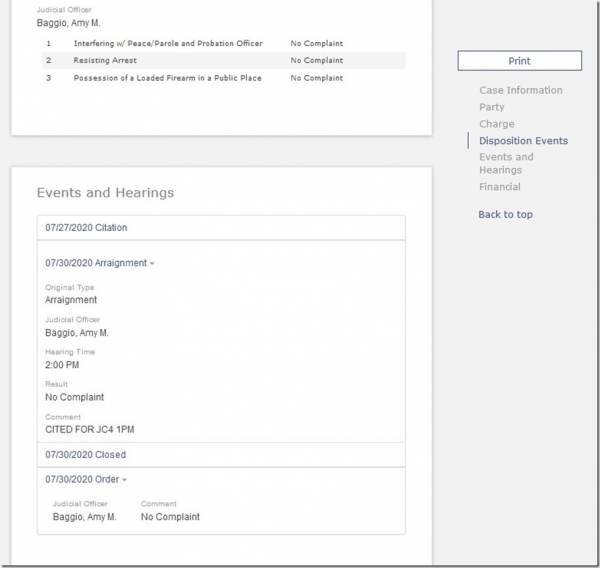
Task: Click the Print button
Action: pyautogui.click(x=519, y=61)
